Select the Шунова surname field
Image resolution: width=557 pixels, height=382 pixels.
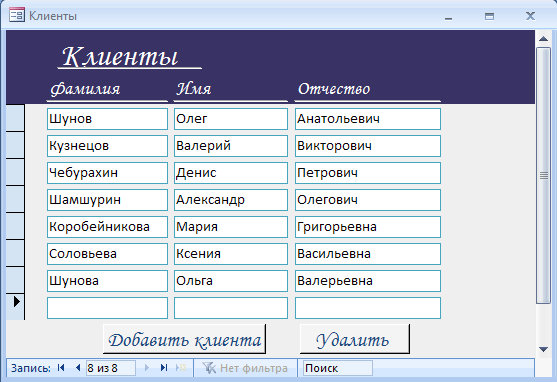tap(107, 281)
